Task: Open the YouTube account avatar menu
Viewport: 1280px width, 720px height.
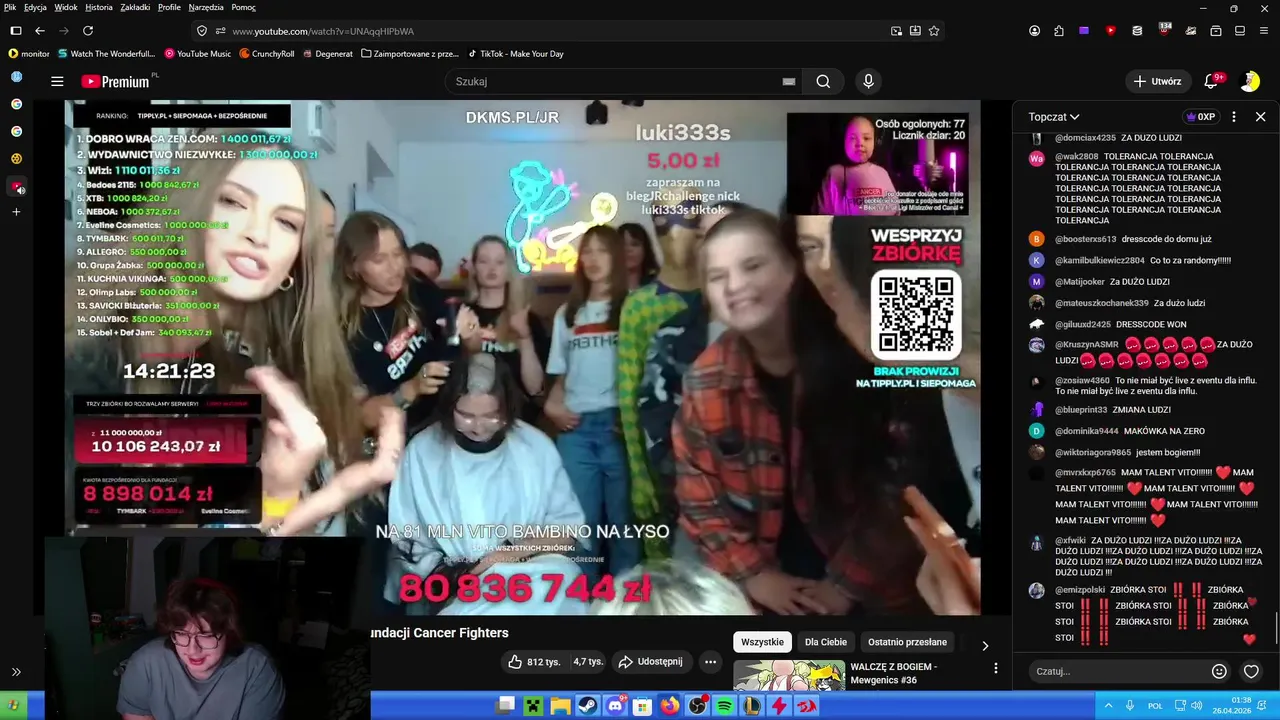Action: click(x=1249, y=81)
